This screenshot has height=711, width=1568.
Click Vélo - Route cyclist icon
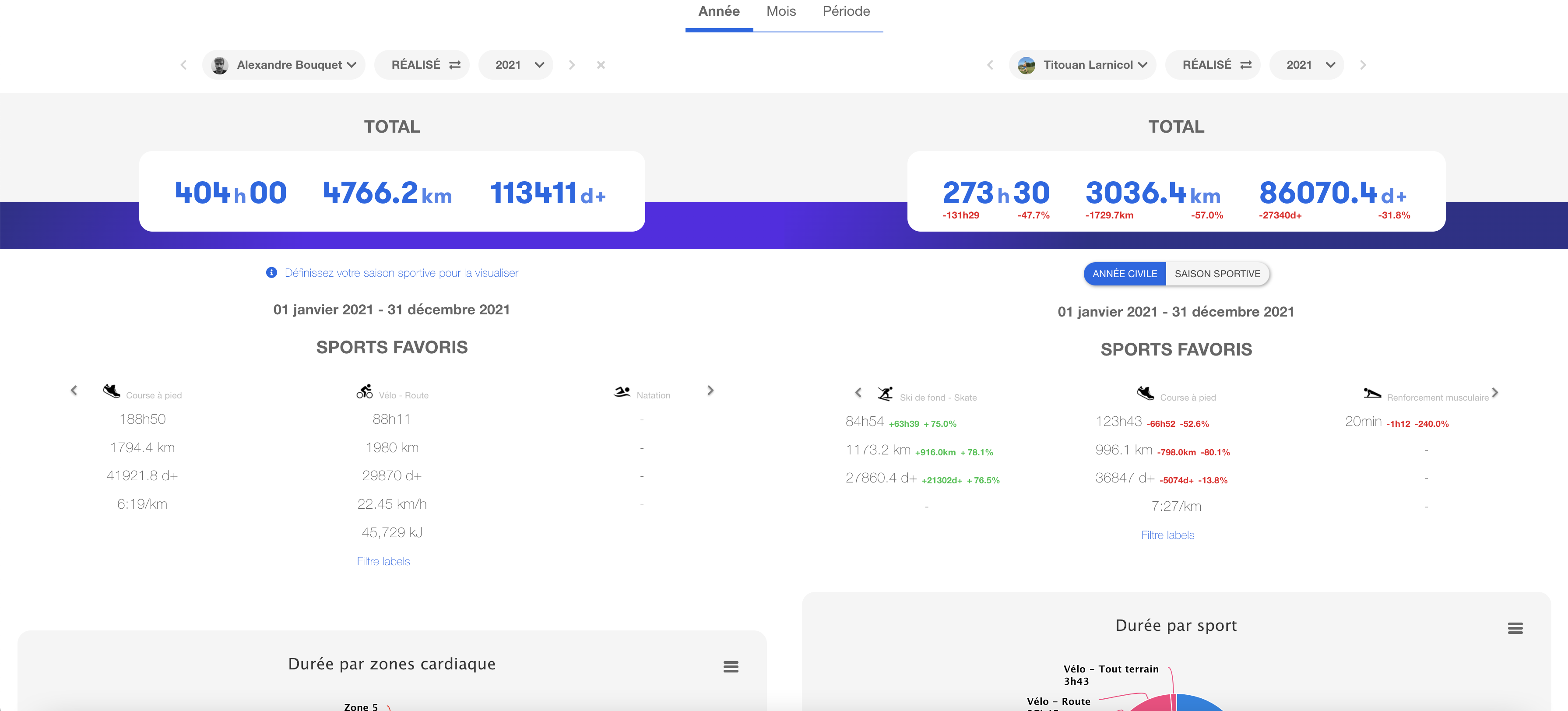[365, 391]
